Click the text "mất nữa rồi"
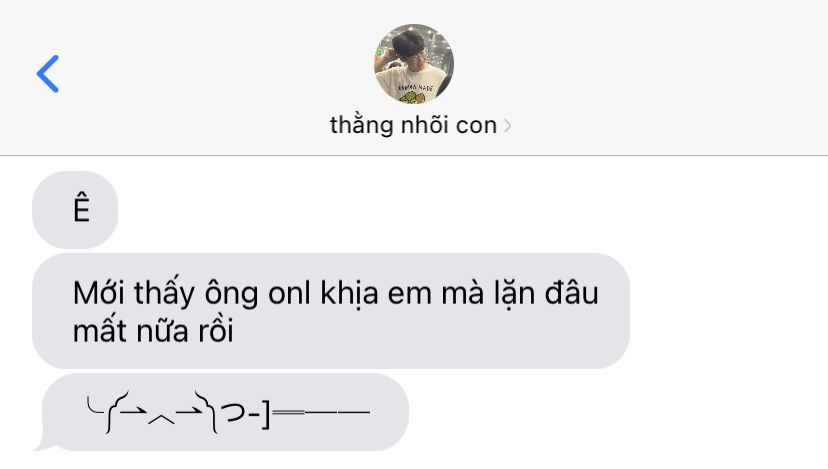 (x=153, y=332)
